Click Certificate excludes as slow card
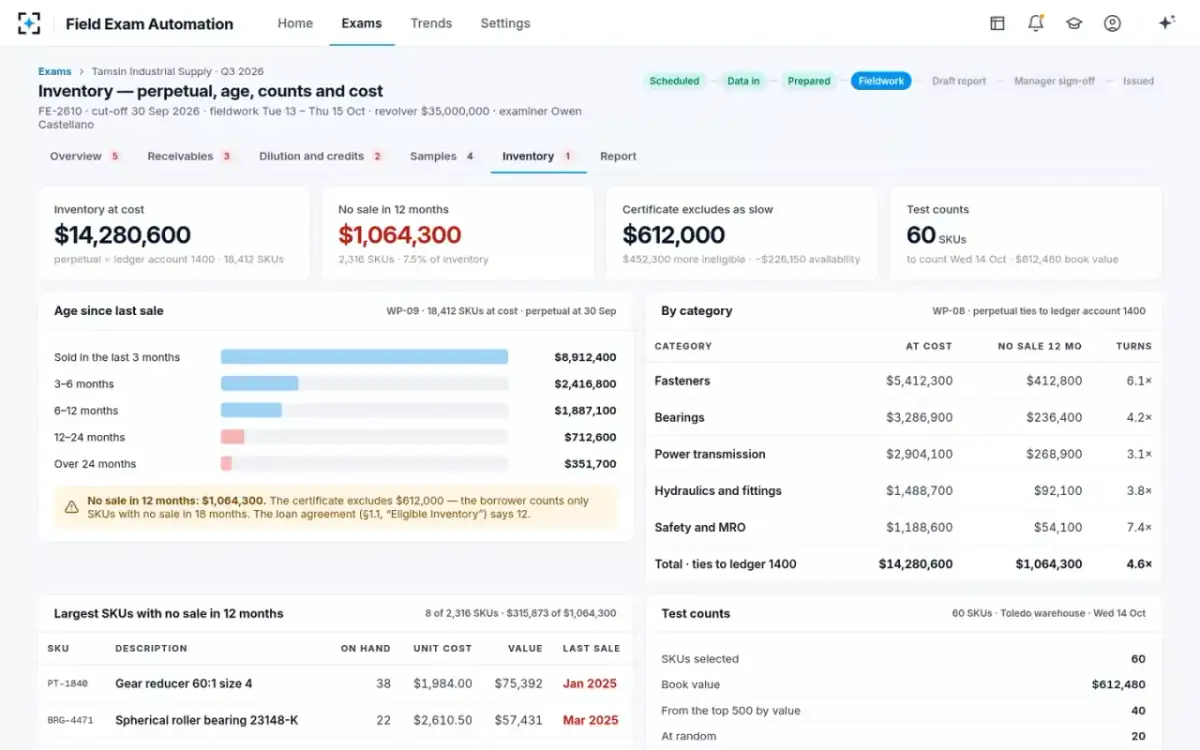The width and height of the screenshot is (1200, 750). (x=742, y=233)
